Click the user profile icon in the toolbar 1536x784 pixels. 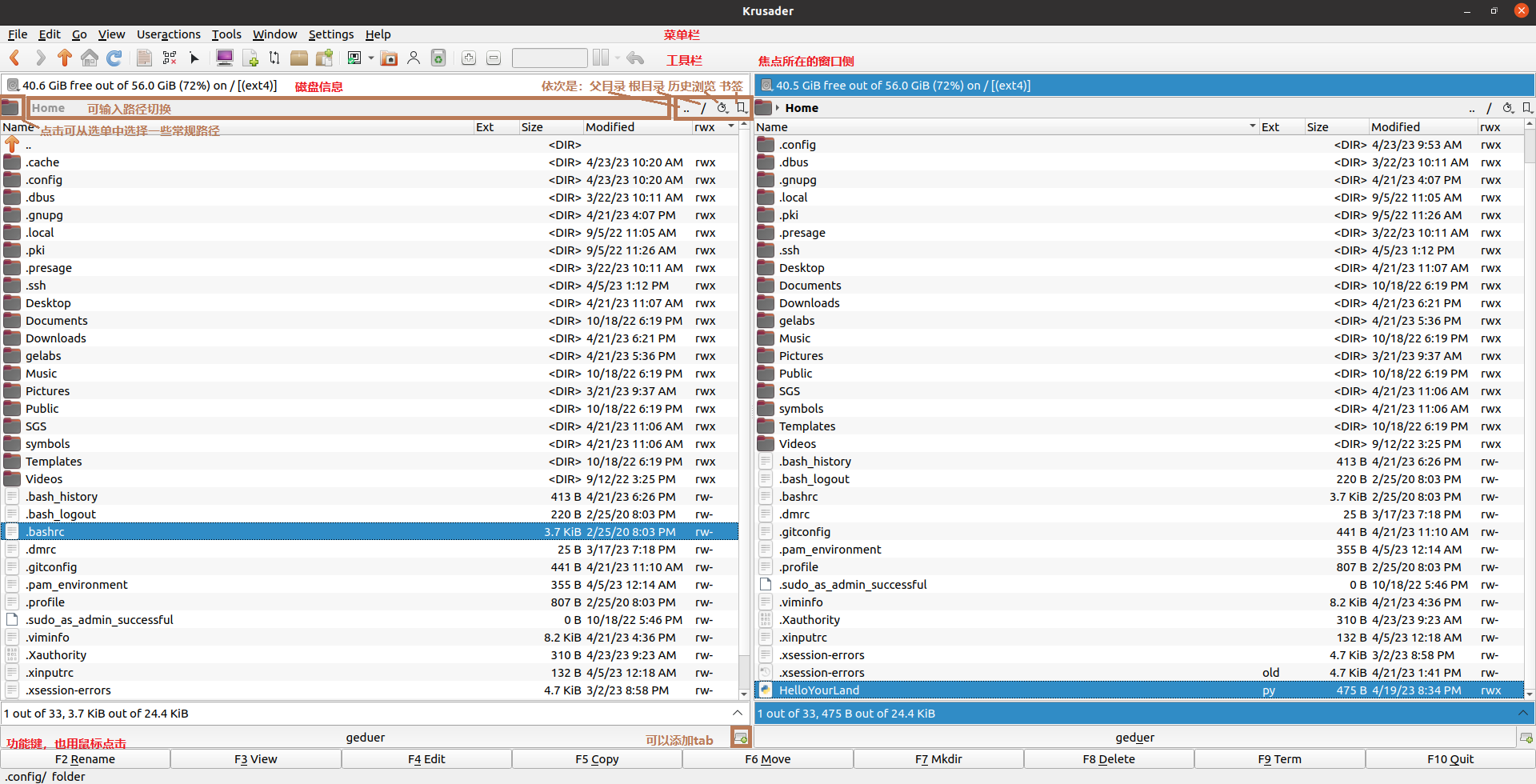[x=414, y=58]
